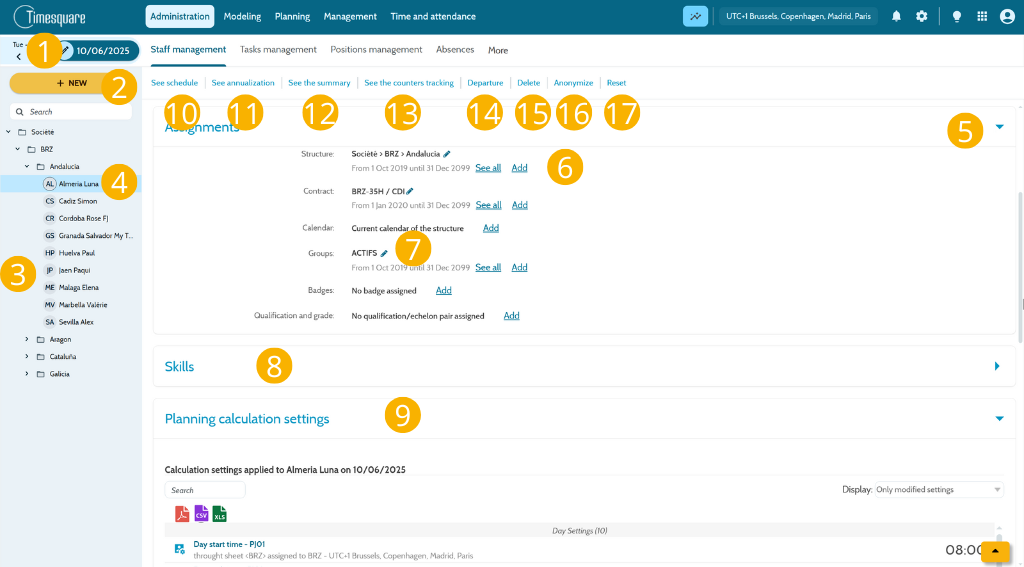This screenshot has height=567, width=1024.
Task: Open the user profile icon
Action: (x=1007, y=16)
